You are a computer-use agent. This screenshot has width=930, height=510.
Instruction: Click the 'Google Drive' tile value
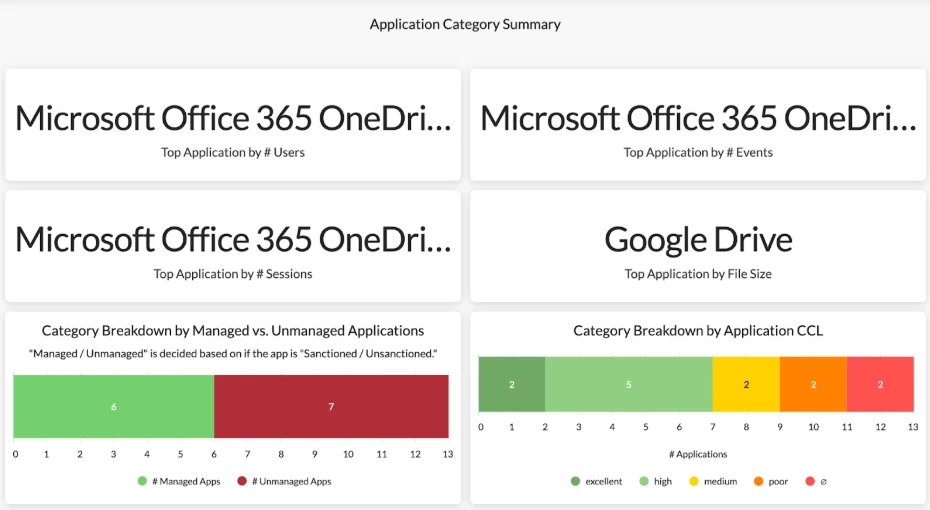click(x=698, y=240)
